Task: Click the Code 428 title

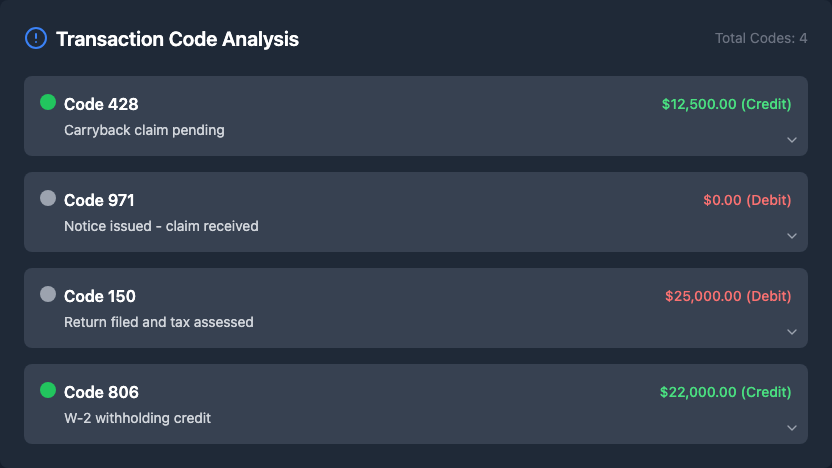Action: (x=101, y=104)
